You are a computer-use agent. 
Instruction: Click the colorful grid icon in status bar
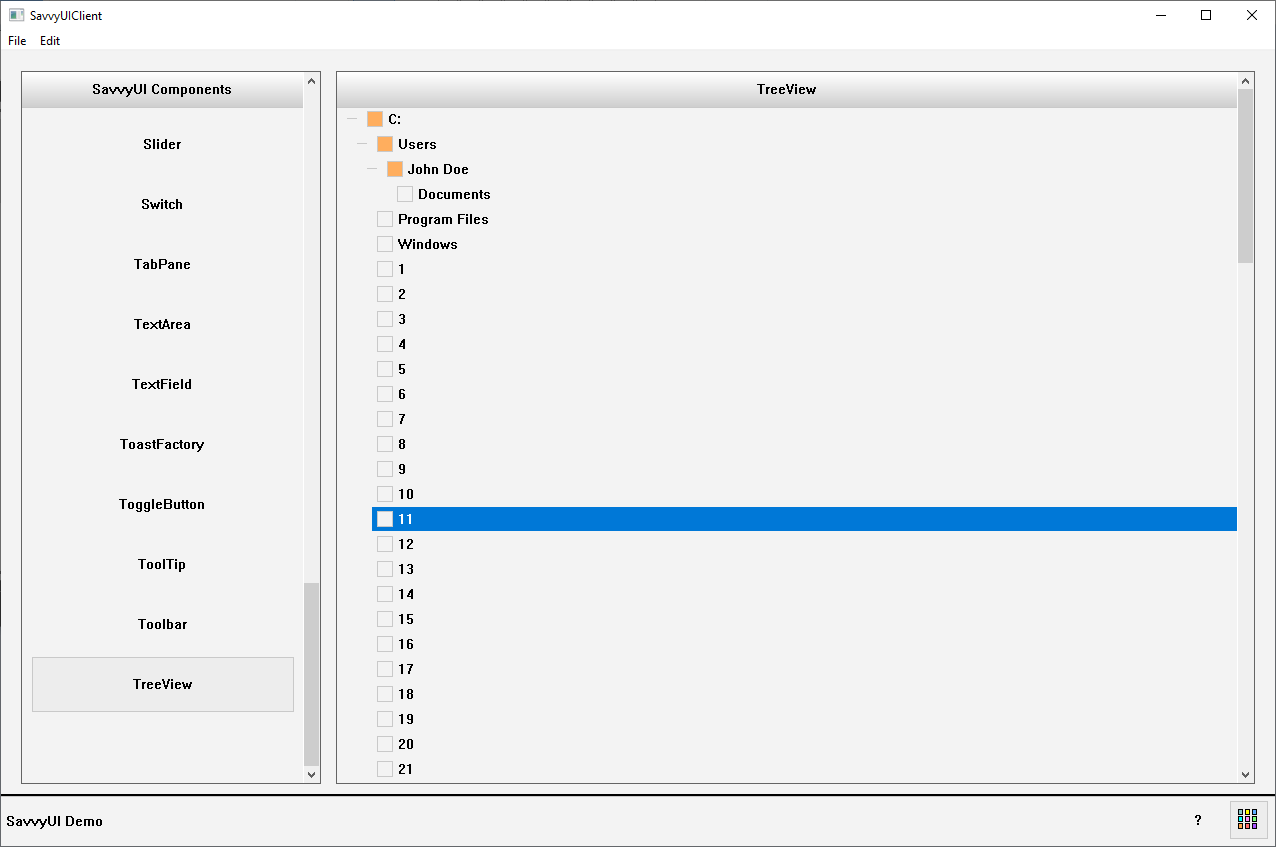pyautogui.click(x=1247, y=819)
